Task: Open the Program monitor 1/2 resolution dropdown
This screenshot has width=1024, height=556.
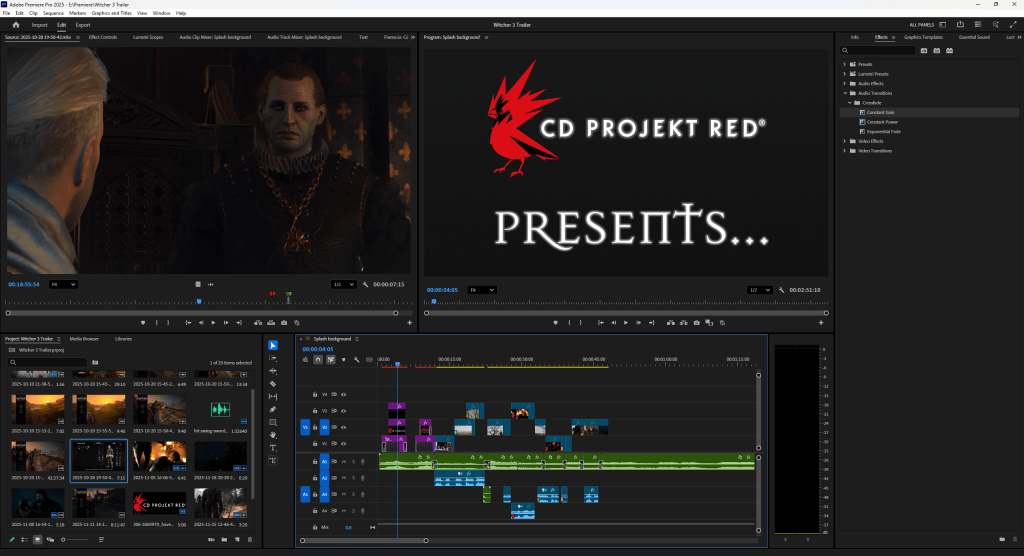Action: coord(762,290)
